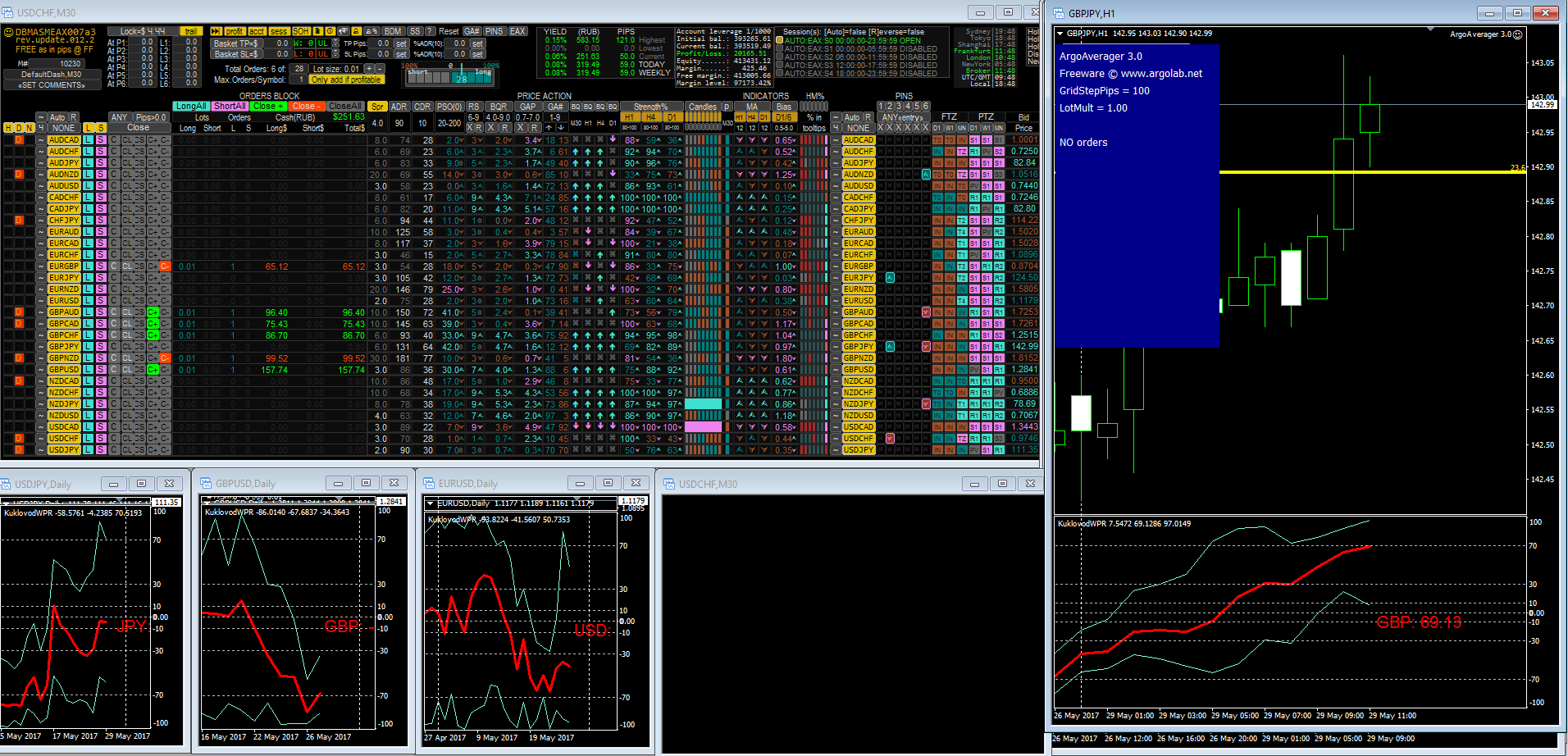Click the W/L spinner next to Basket SL
The image size is (1568, 756).
pyautogui.click(x=335, y=54)
